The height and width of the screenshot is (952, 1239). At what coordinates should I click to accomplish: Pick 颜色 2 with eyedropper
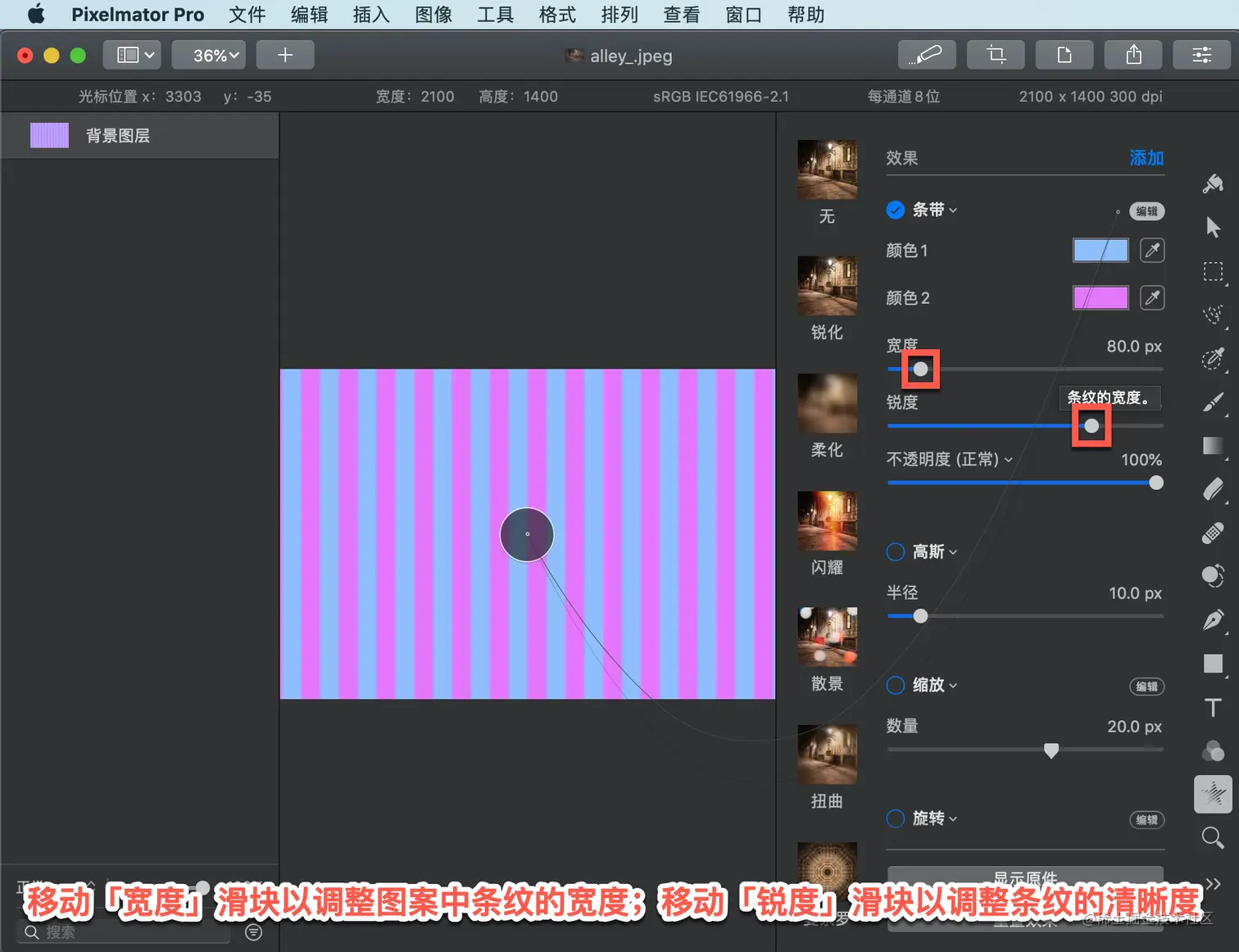1152,298
